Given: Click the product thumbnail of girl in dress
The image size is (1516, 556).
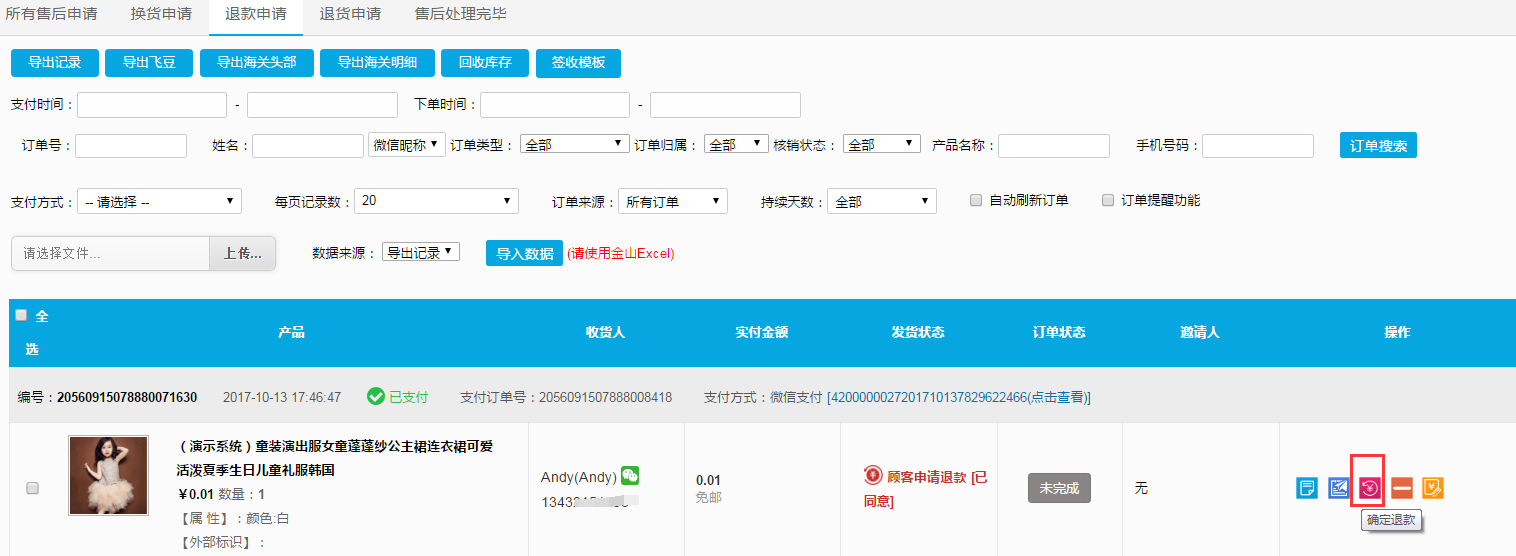Looking at the screenshot, I should (x=108, y=475).
